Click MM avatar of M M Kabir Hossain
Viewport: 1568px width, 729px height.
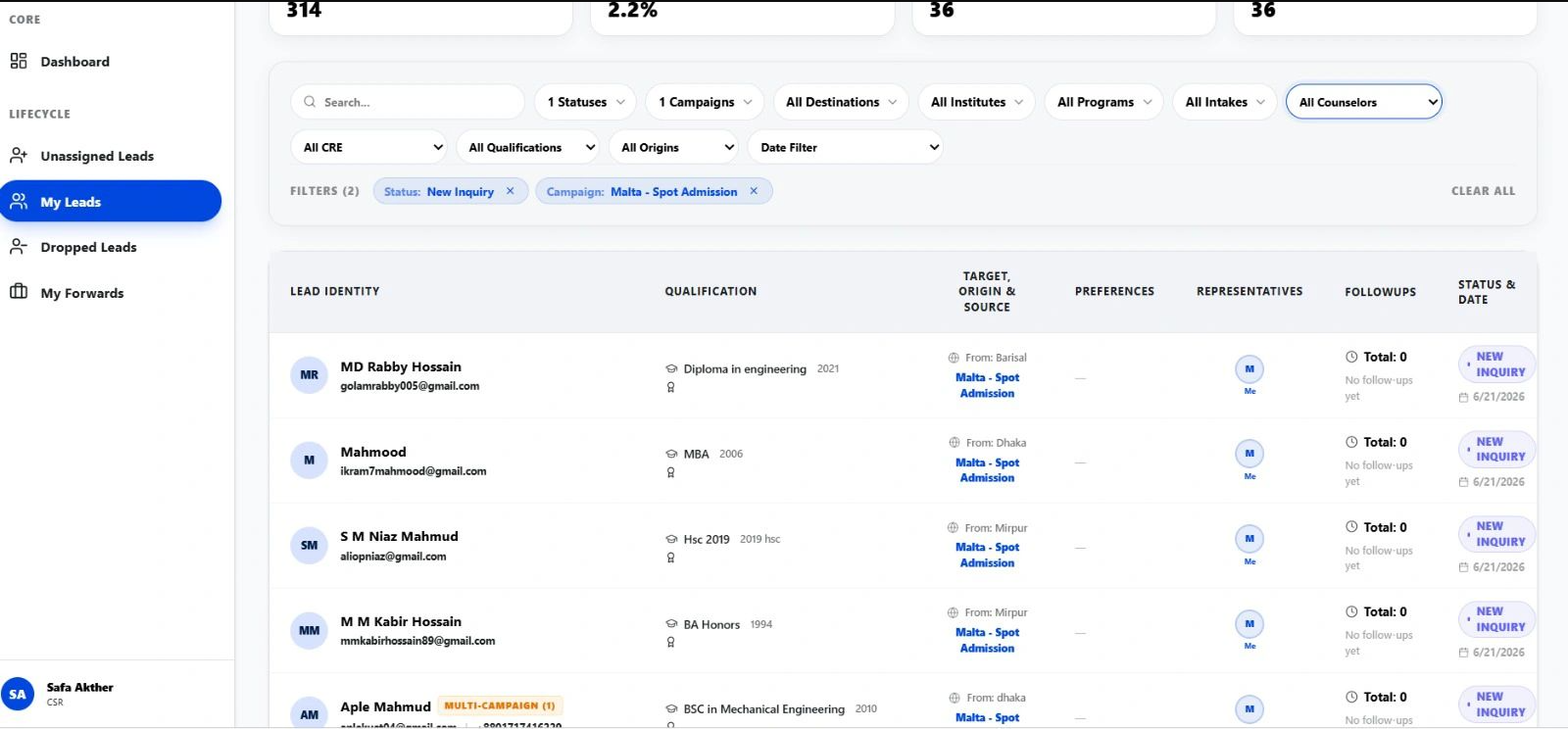(309, 631)
